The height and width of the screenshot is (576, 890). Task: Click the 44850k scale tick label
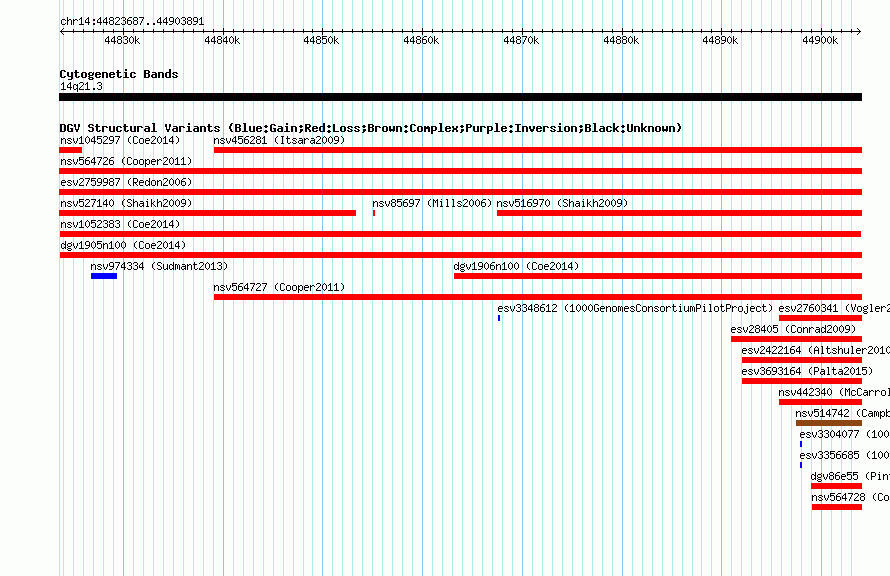click(321, 40)
